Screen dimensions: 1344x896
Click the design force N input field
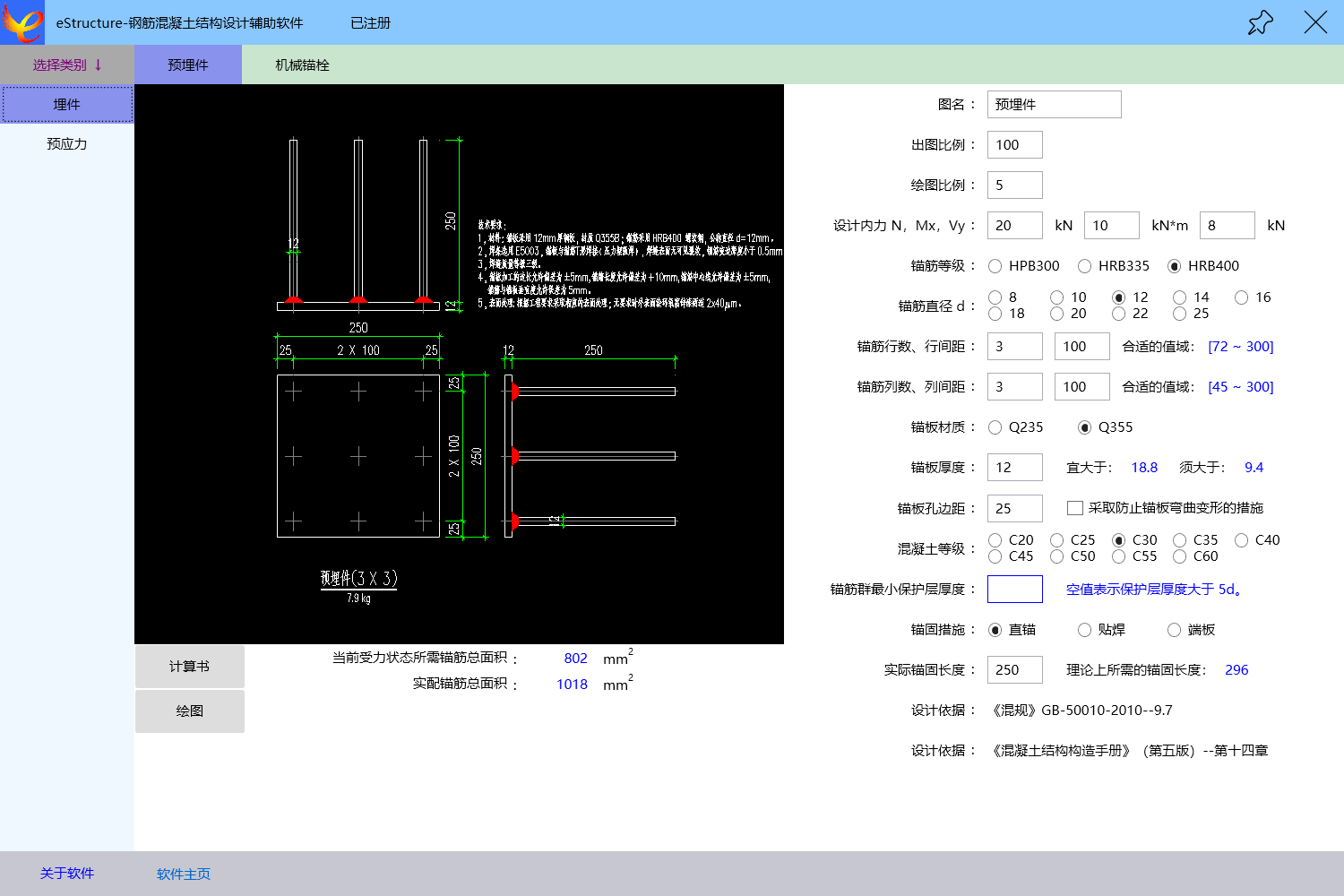click(x=1015, y=226)
